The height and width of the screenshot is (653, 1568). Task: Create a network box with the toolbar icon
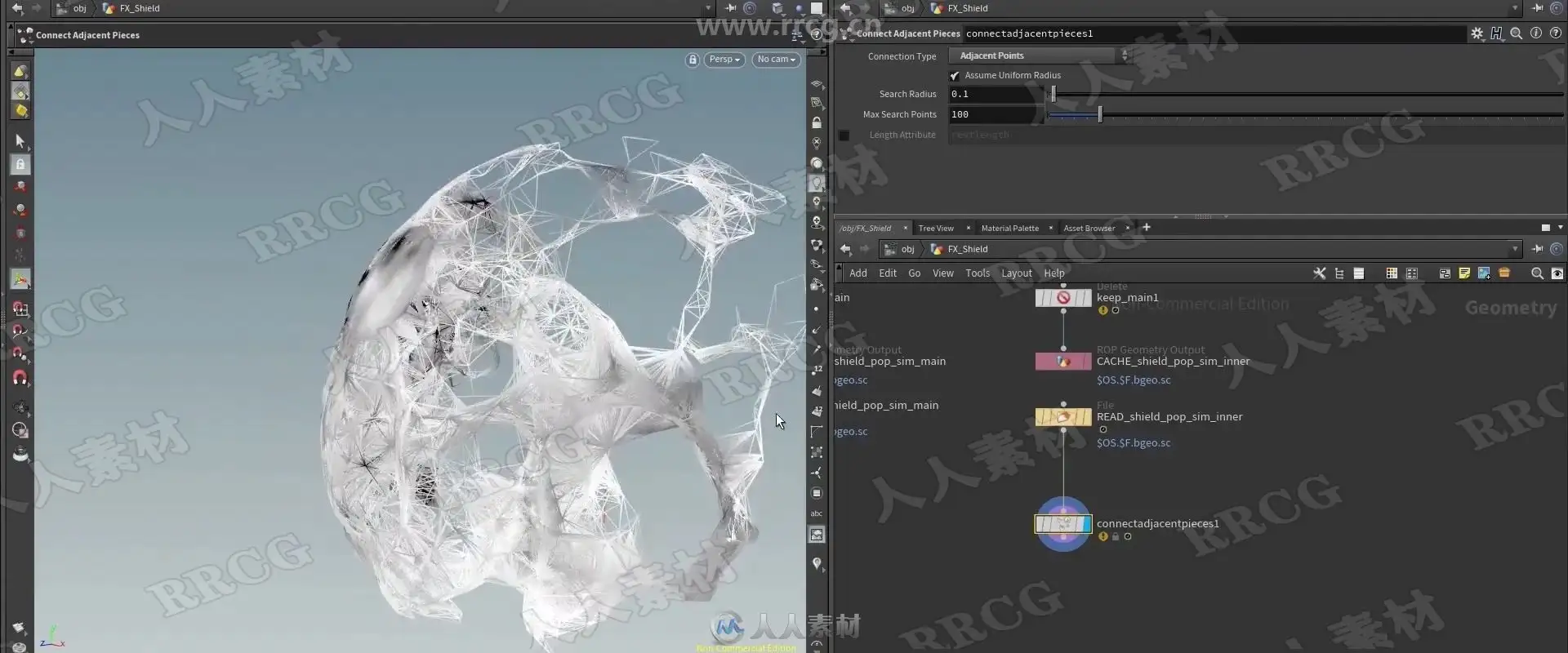1445,273
